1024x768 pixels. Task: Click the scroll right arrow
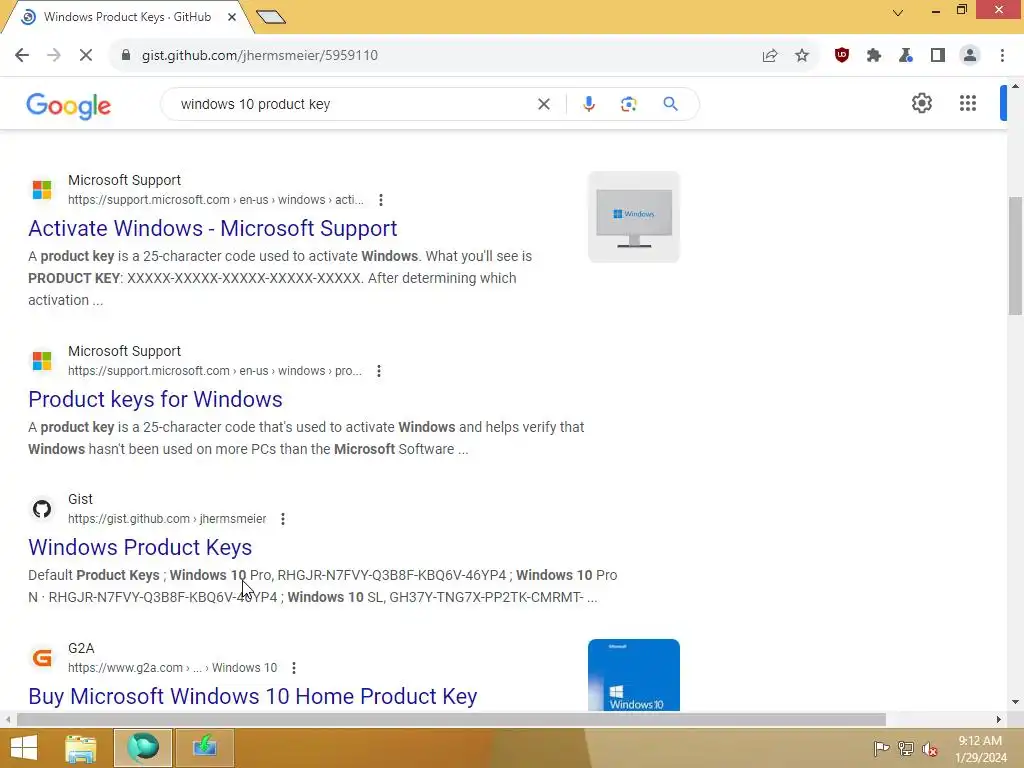tap(999, 720)
